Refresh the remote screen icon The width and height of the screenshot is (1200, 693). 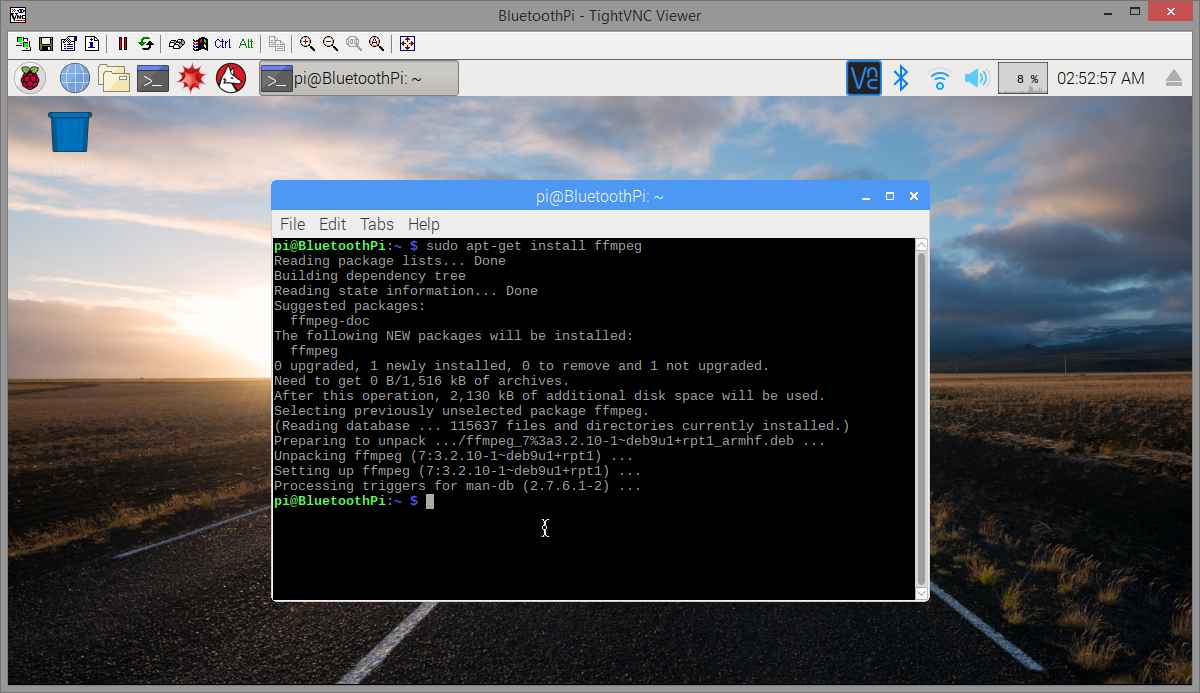click(146, 44)
